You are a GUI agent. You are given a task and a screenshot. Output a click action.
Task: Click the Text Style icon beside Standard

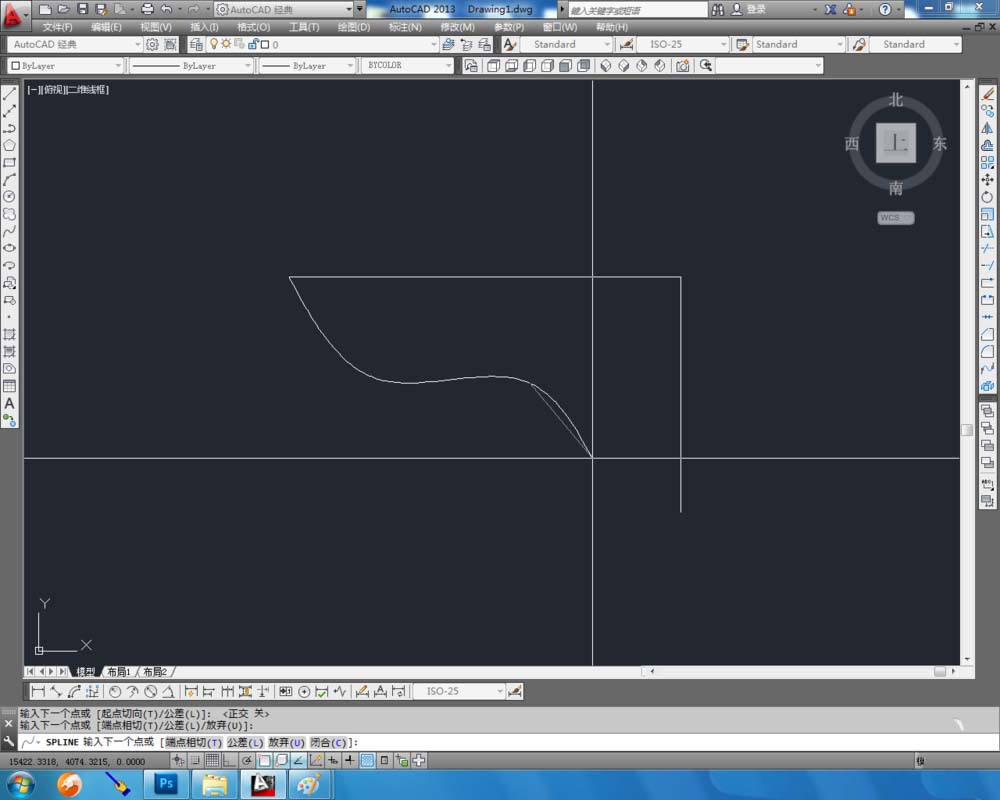510,44
